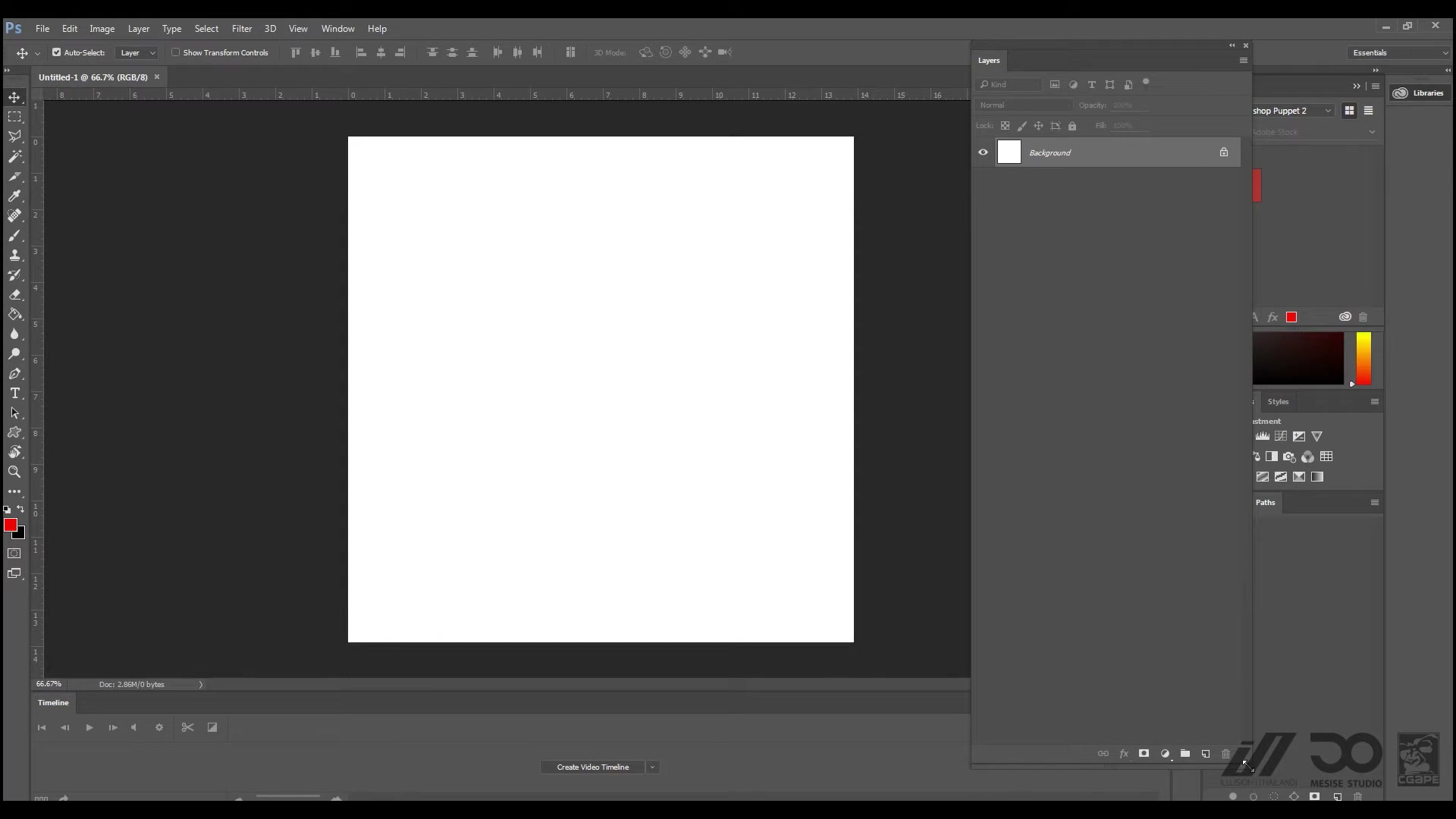Open the Essentials workspace dropdown
Image resolution: width=1456 pixels, height=819 pixels.
pyautogui.click(x=1399, y=52)
